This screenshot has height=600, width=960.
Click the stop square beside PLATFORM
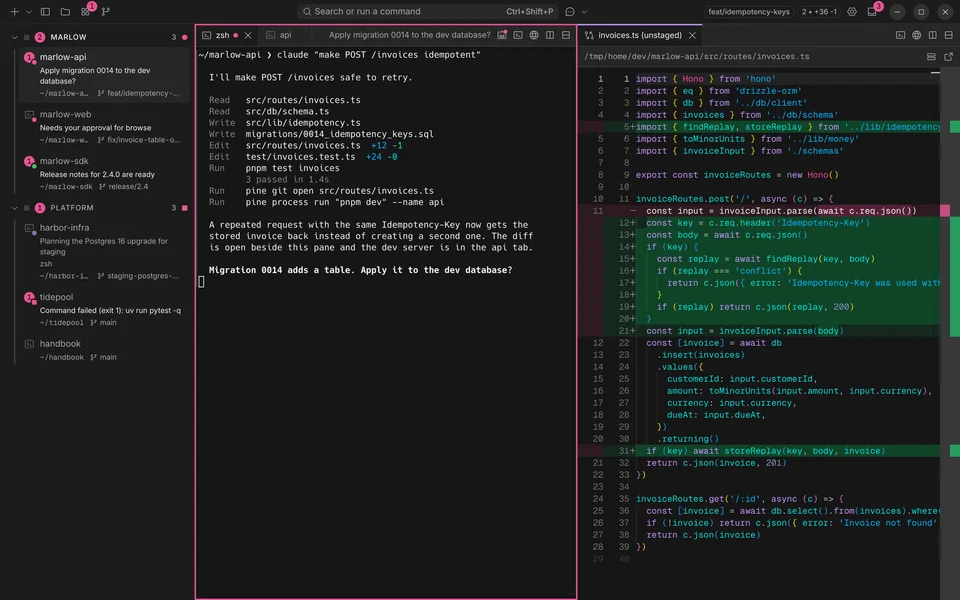point(26,208)
